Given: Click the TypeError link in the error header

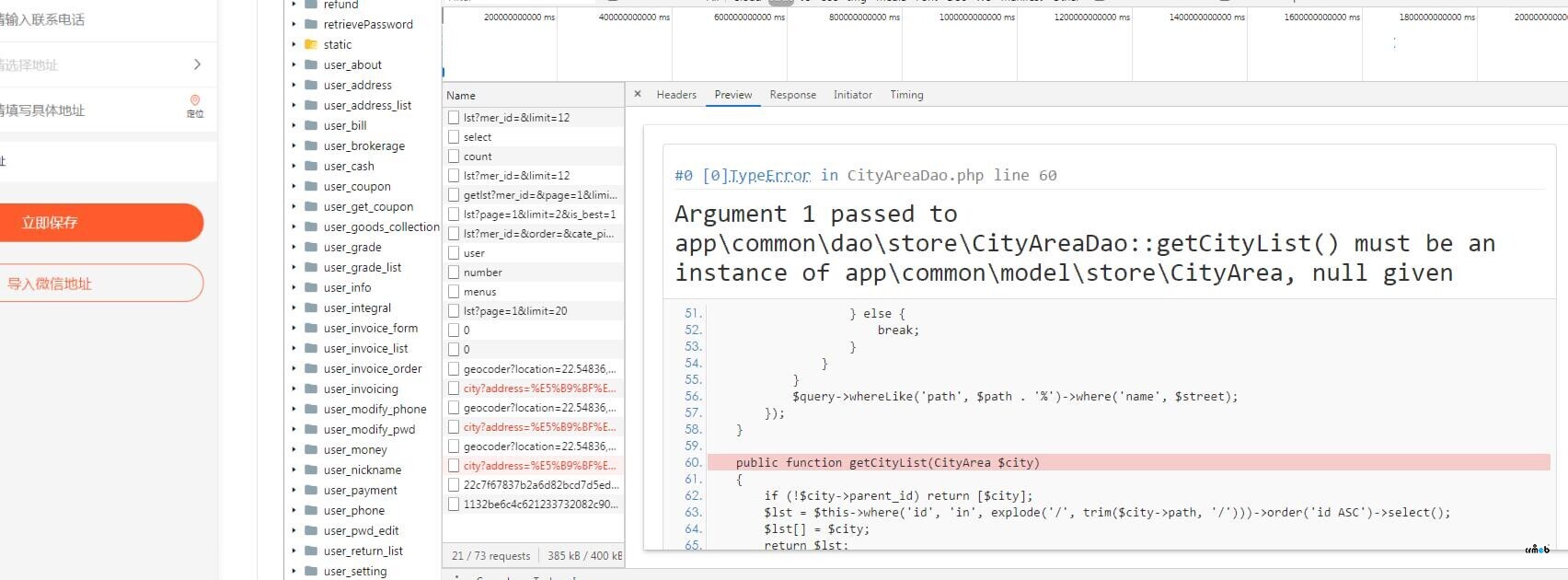Looking at the screenshot, I should click(769, 175).
